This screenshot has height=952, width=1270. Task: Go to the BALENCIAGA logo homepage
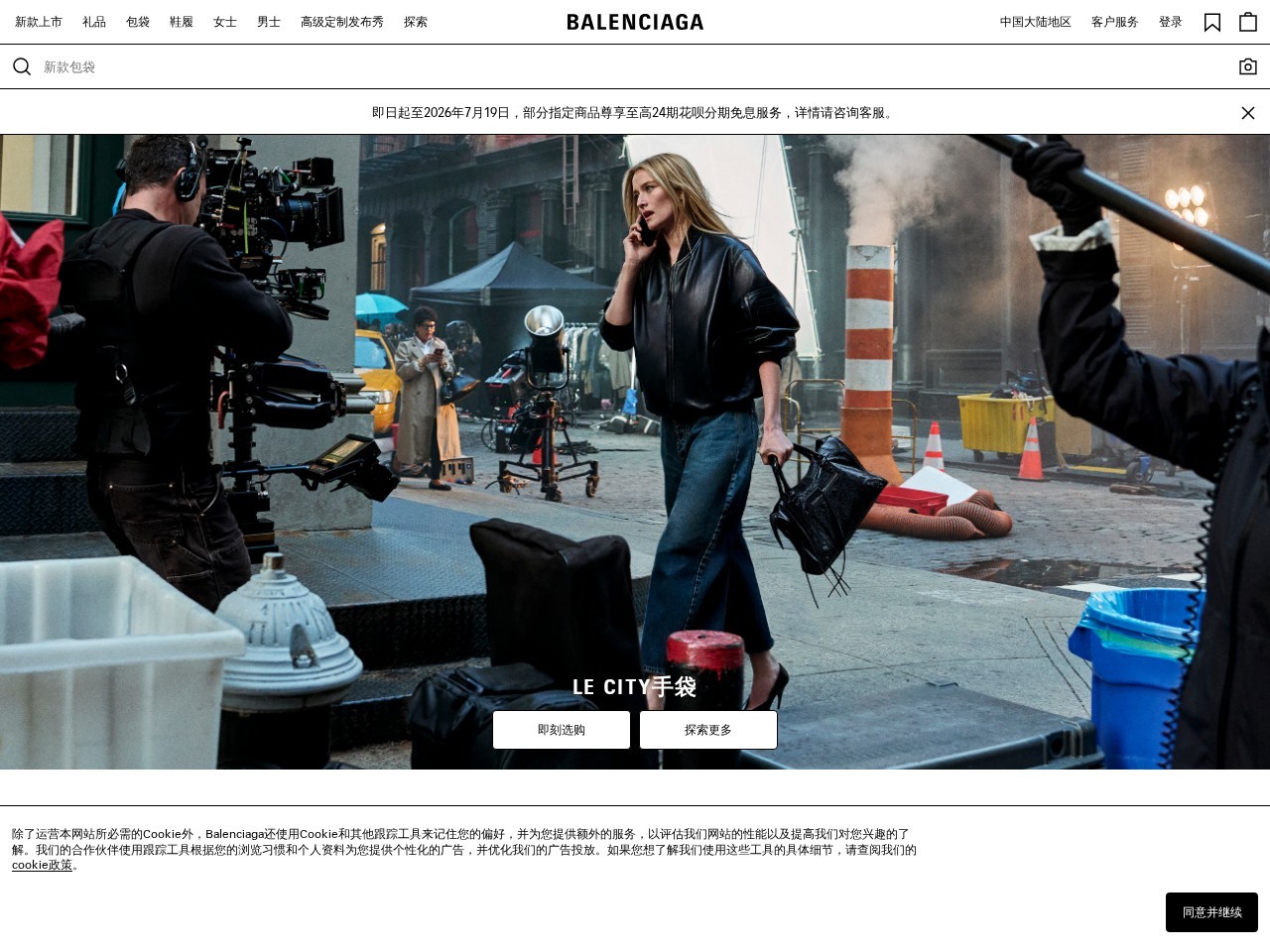[x=635, y=22]
